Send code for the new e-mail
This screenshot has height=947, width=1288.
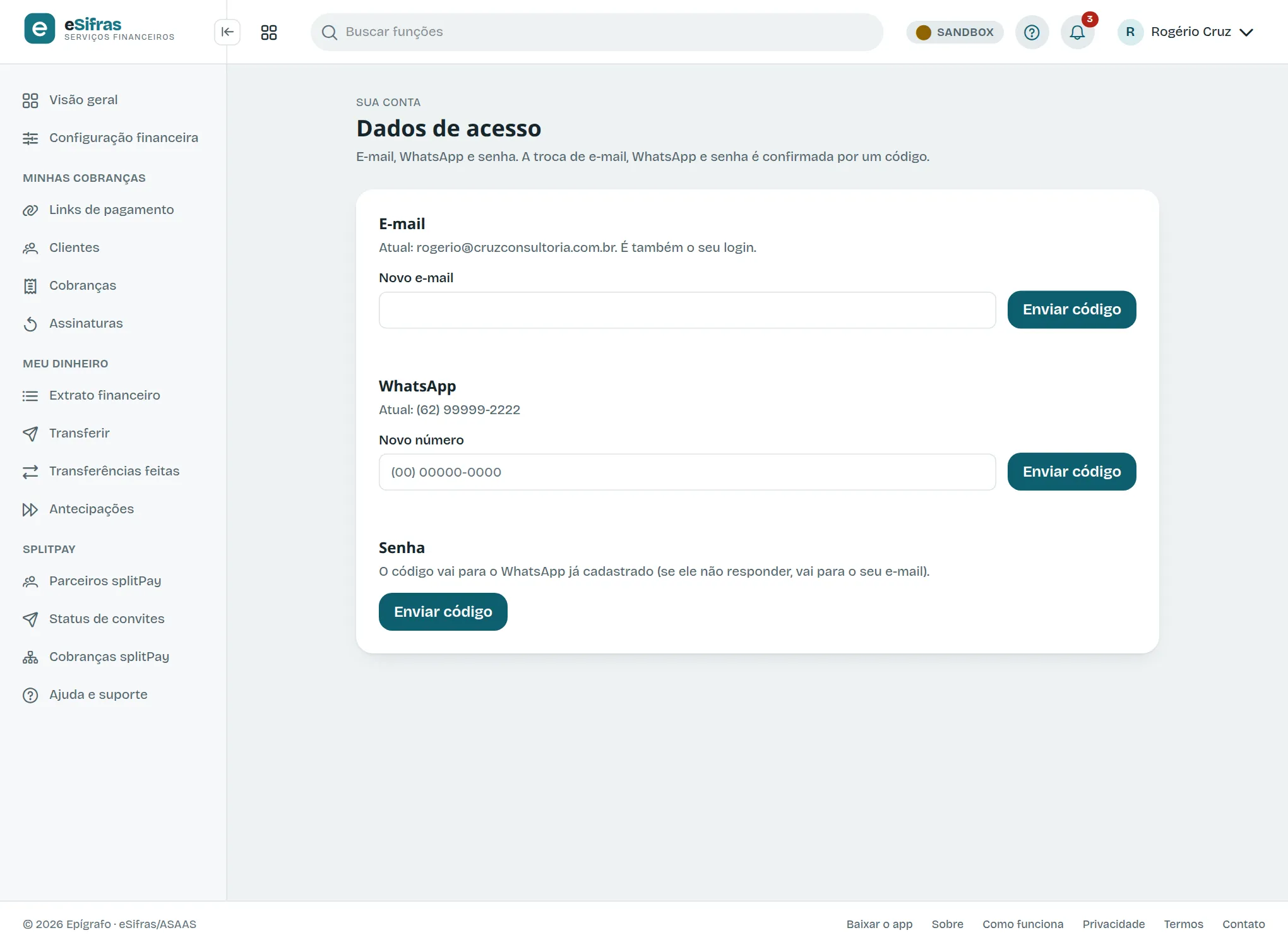1071,309
